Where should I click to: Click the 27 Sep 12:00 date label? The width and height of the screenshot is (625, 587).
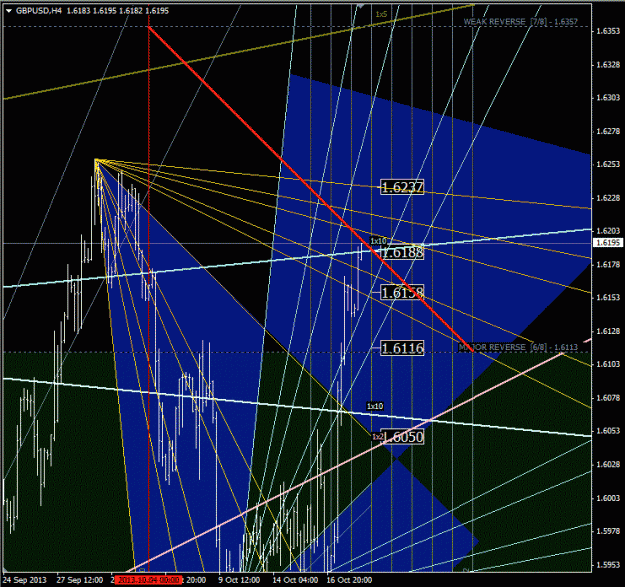click(80, 580)
